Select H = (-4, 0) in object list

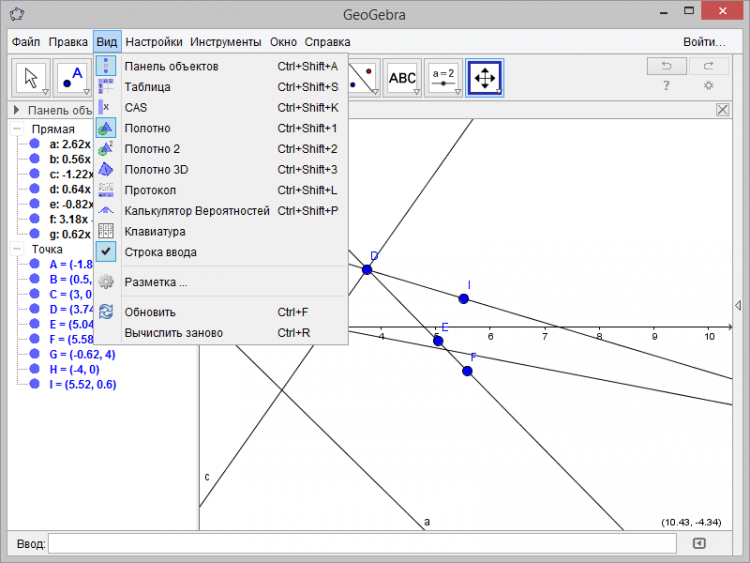click(x=74, y=369)
